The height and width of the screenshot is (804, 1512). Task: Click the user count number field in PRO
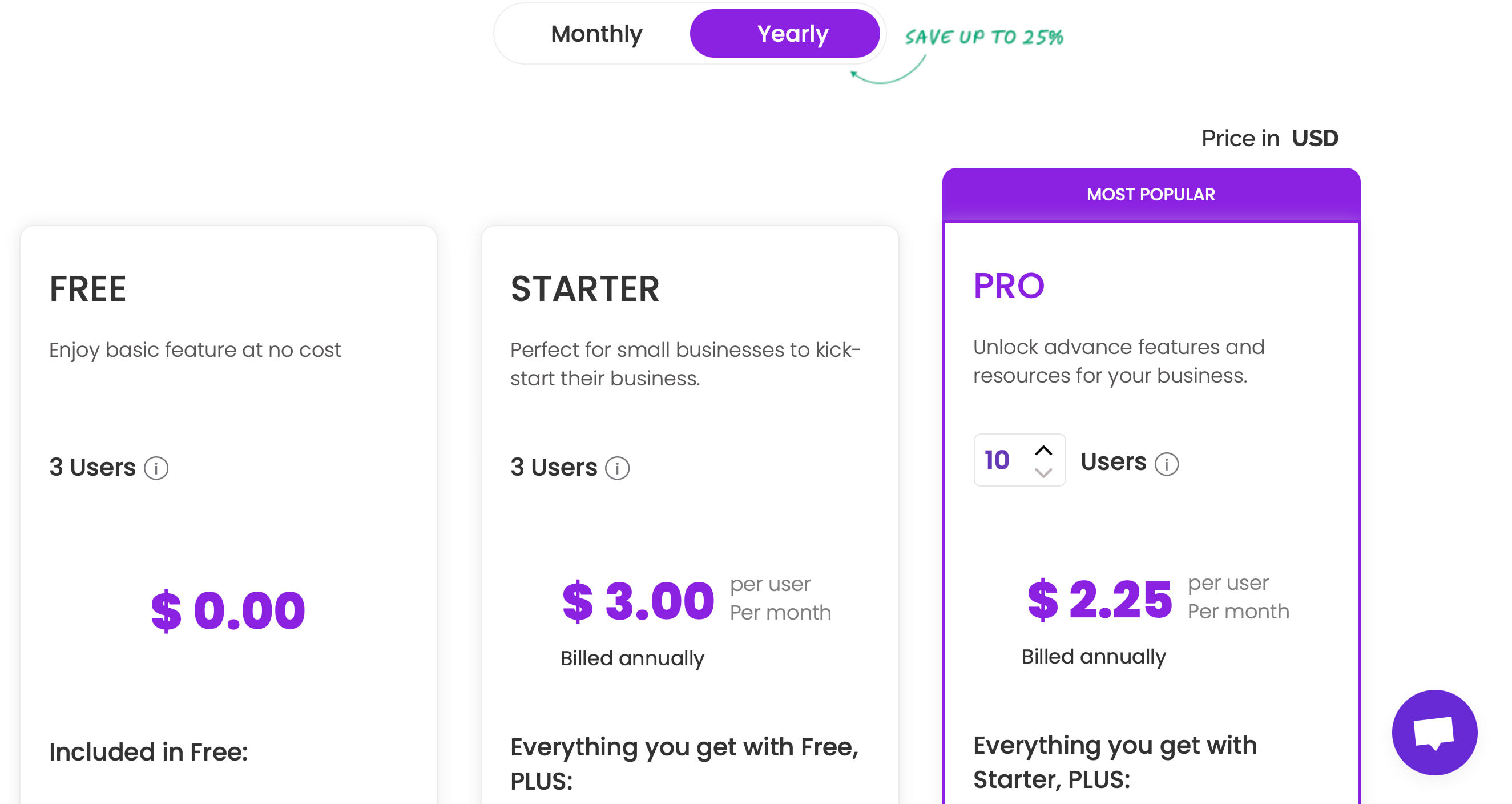998,461
